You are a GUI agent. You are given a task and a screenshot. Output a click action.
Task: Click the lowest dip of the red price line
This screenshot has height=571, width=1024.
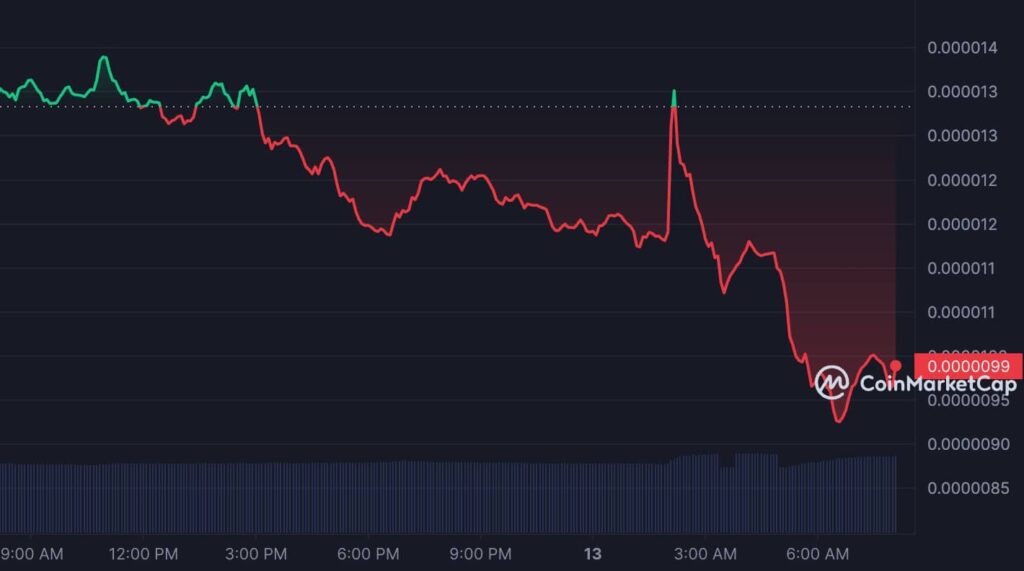838,421
